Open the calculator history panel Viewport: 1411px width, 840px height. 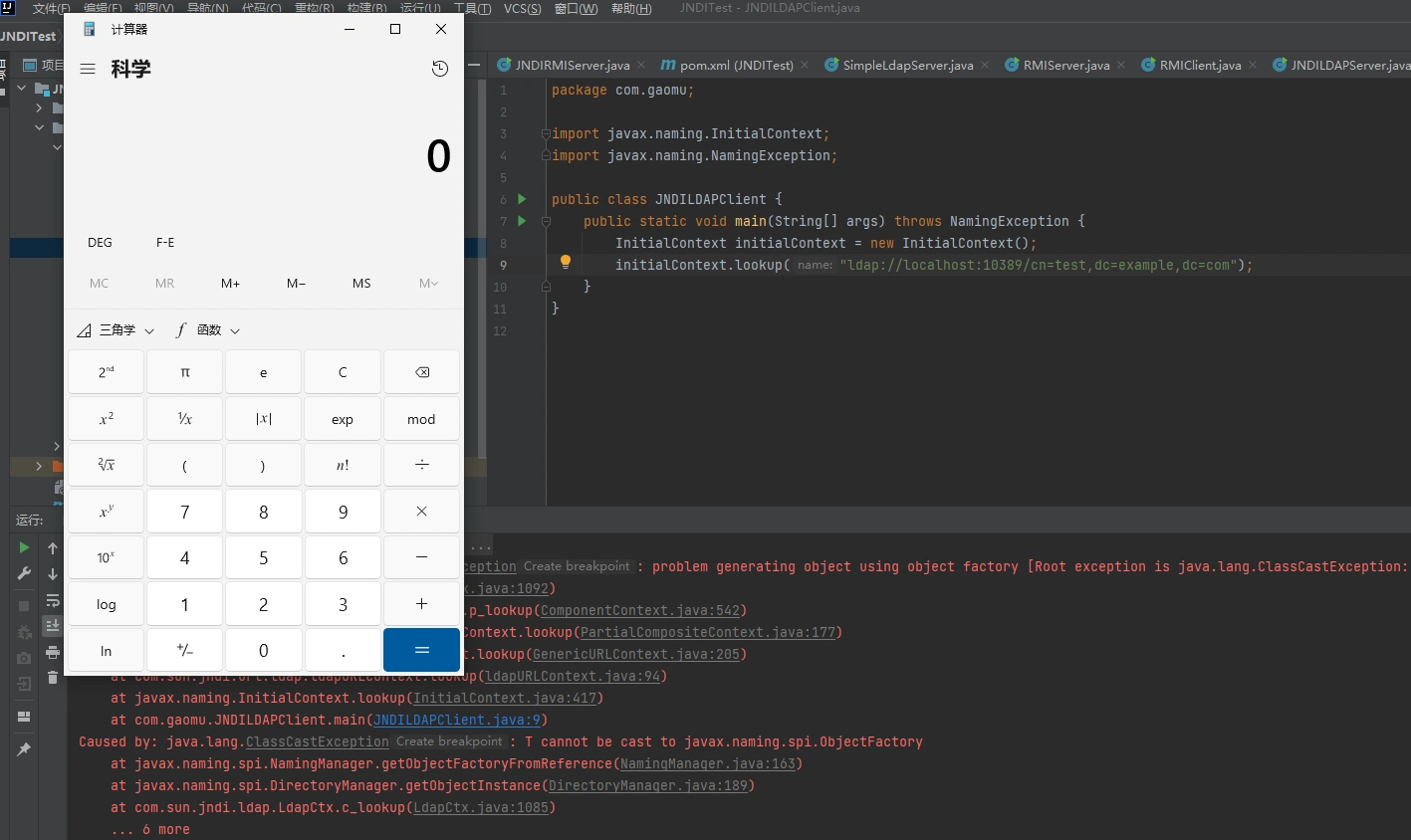pos(440,69)
